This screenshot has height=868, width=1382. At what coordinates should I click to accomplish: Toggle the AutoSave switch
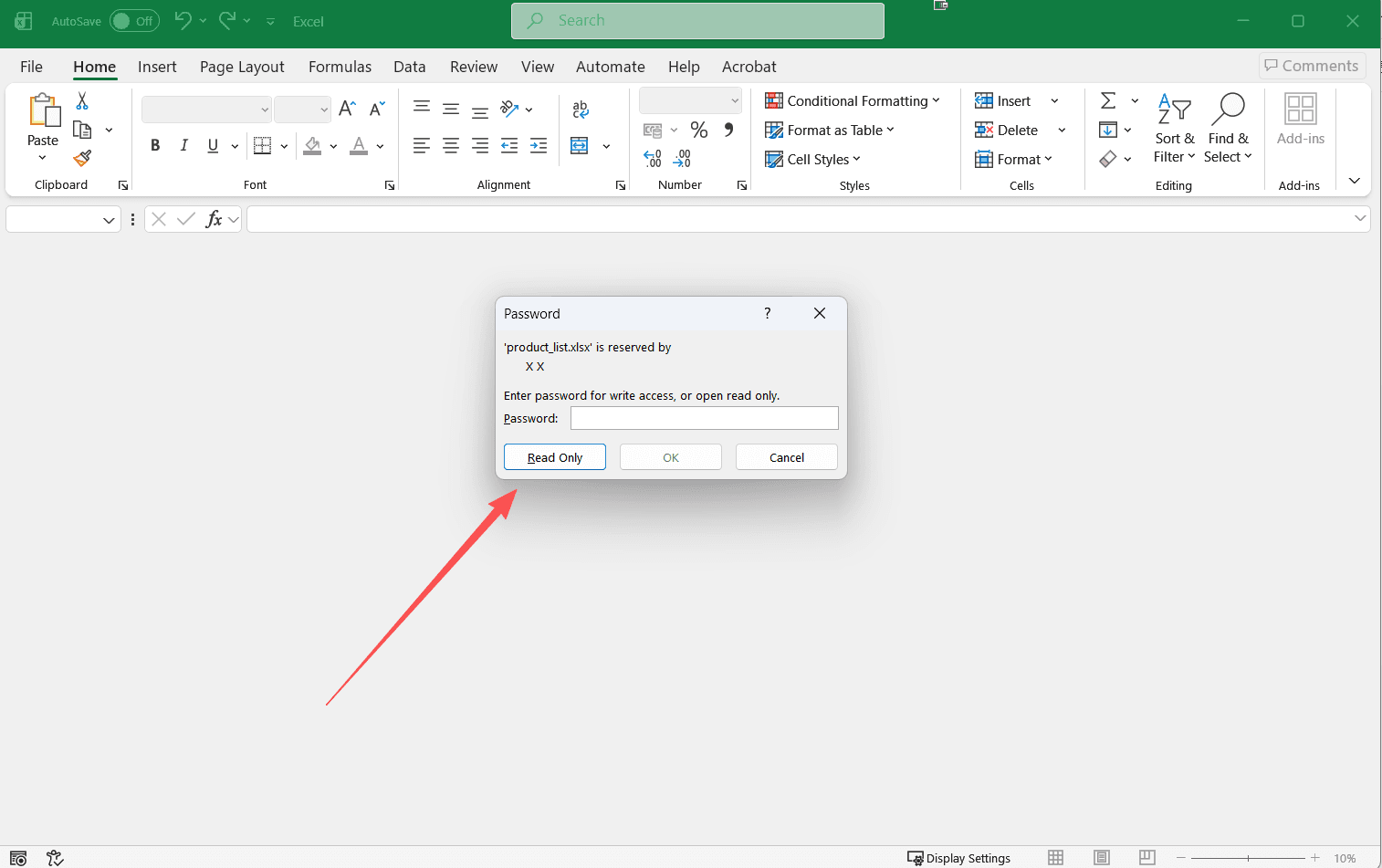(134, 21)
